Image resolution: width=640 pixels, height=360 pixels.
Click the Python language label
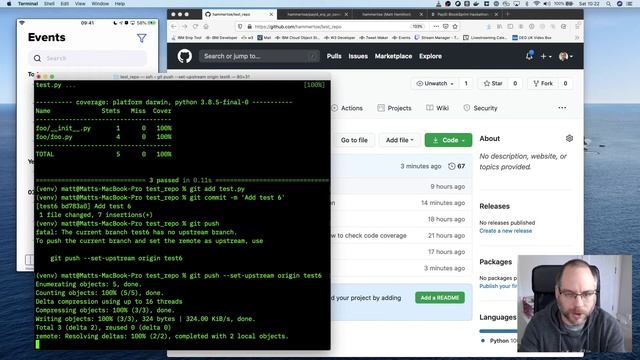click(499, 340)
